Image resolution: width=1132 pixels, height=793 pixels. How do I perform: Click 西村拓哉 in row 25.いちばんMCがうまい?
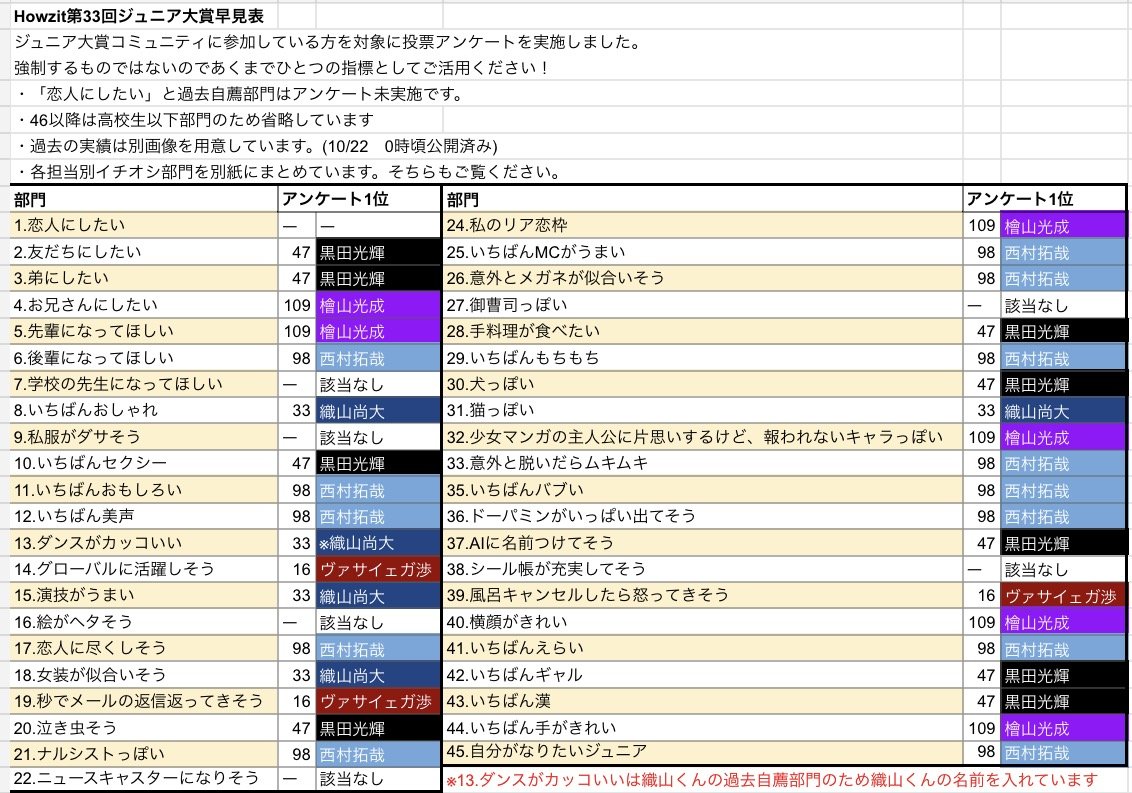1063,251
